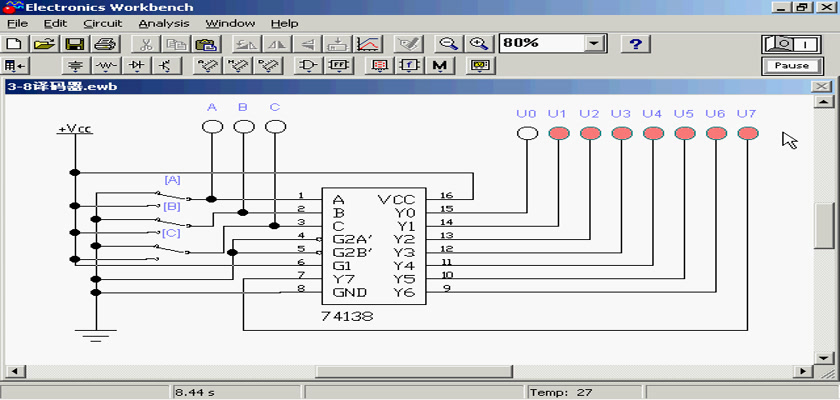This screenshot has width=840, height=400.
Task: Open the Transistors parts bin
Action: pyautogui.click(x=167, y=66)
